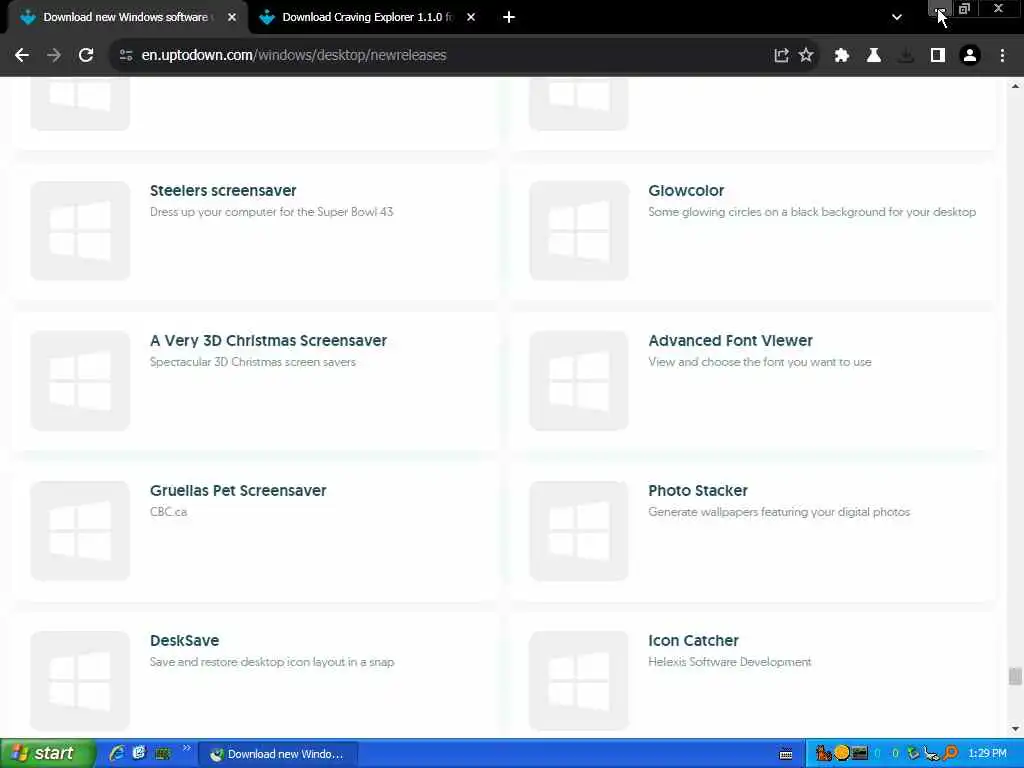Click the scrollbar down arrow
This screenshot has height=768, width=1024.
coord(1015,729)
